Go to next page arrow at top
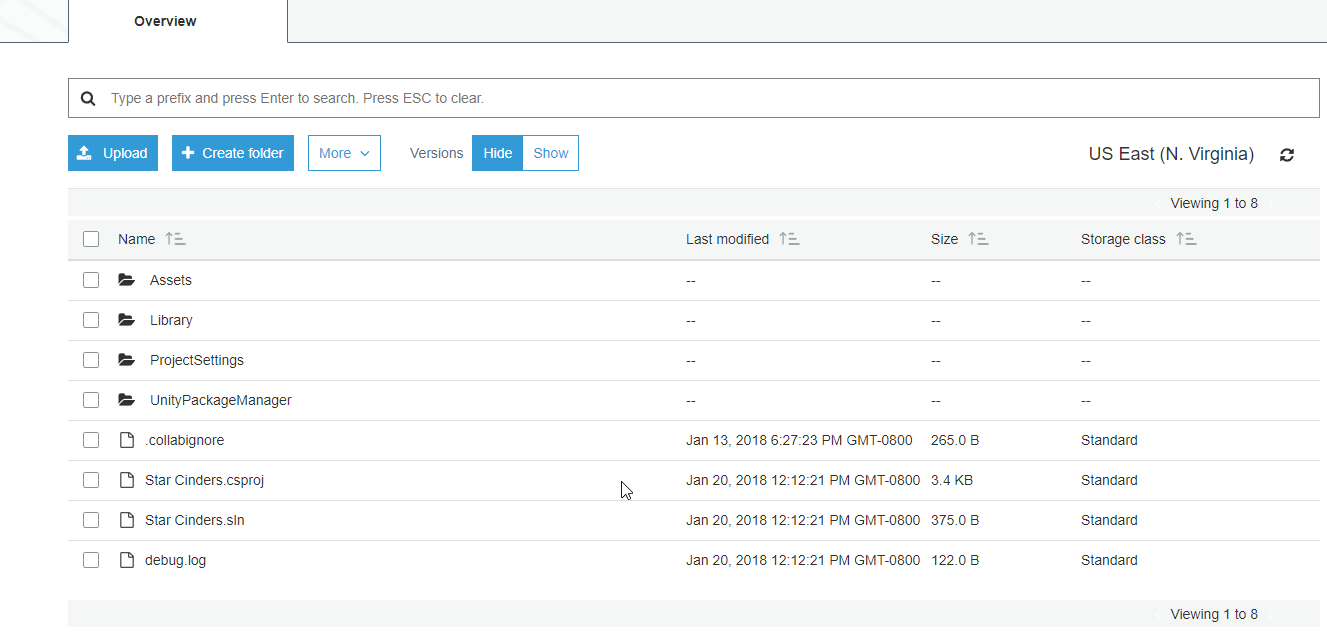Viewport: 1327px width, 637px height. click(x=1271, y=203)
